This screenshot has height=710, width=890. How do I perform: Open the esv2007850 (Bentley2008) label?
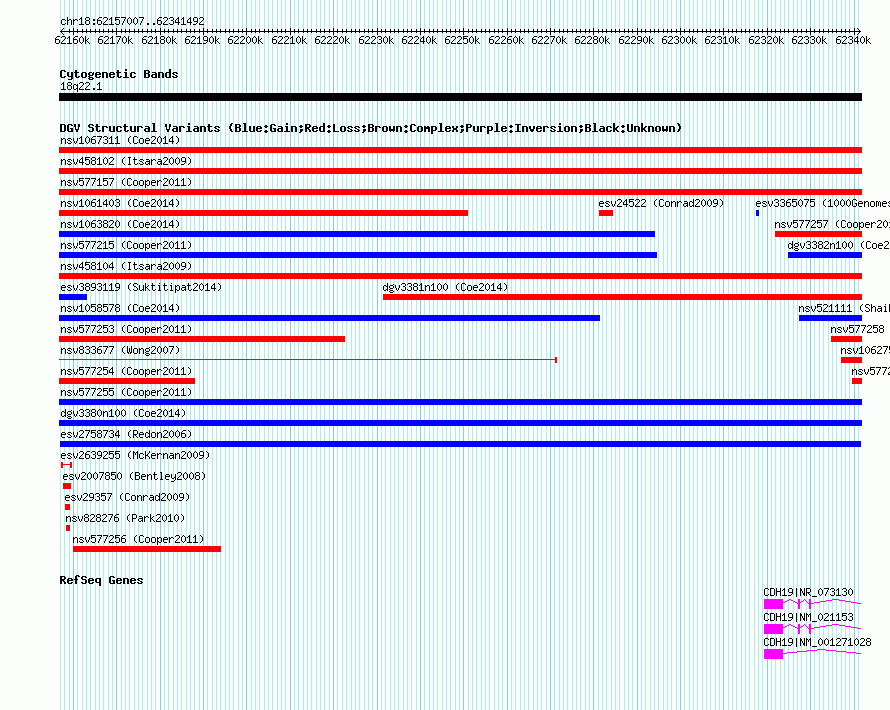click(x=134, y=476)
